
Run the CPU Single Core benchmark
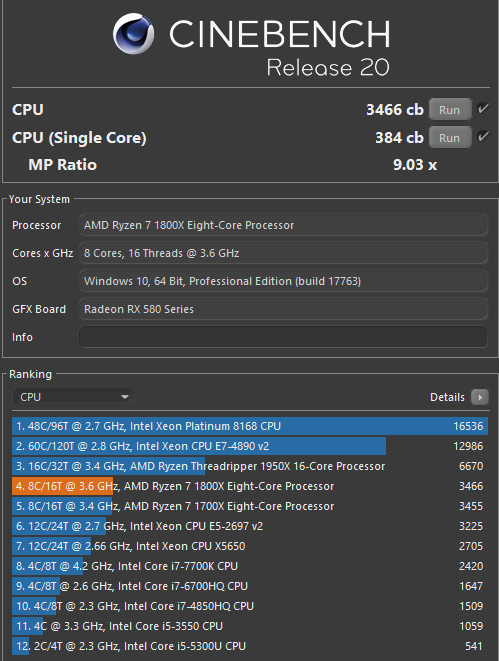450,138
